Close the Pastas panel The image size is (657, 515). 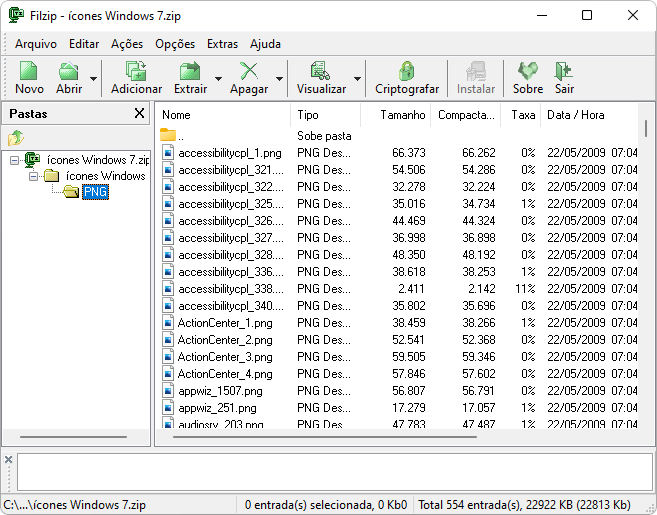pyautogui.click(x=140, y=113)
